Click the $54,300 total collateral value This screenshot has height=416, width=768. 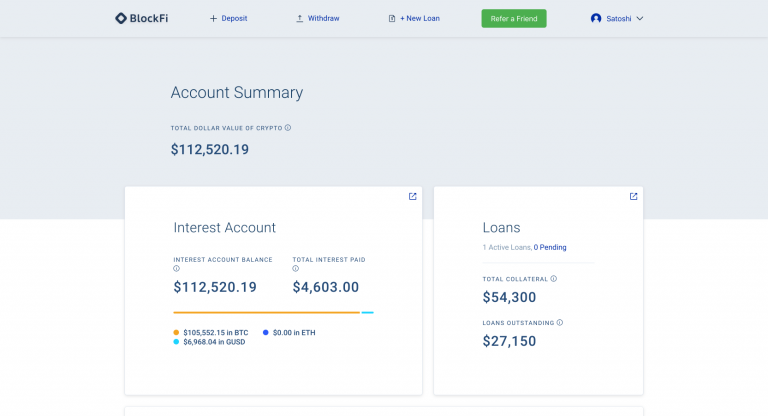click(509, 297)
